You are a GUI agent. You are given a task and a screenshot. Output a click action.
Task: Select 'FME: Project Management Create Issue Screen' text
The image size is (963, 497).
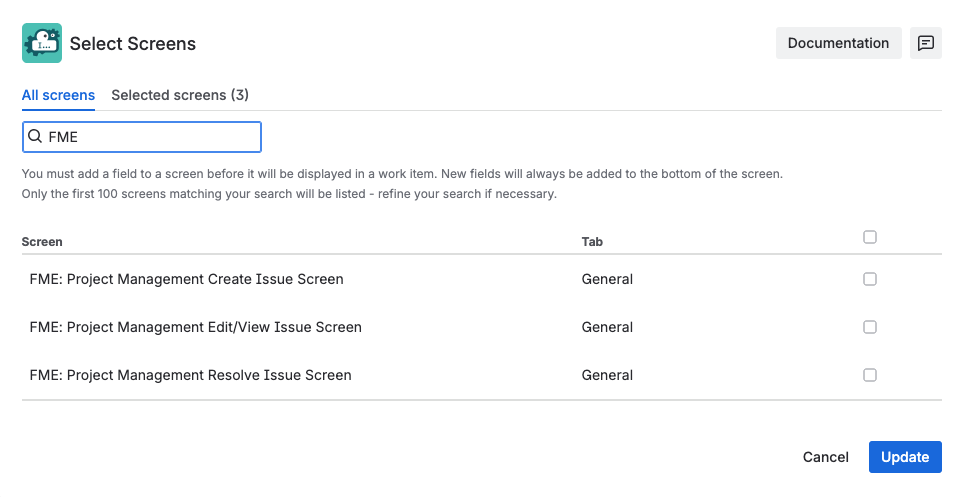click(x=187, y=279)
